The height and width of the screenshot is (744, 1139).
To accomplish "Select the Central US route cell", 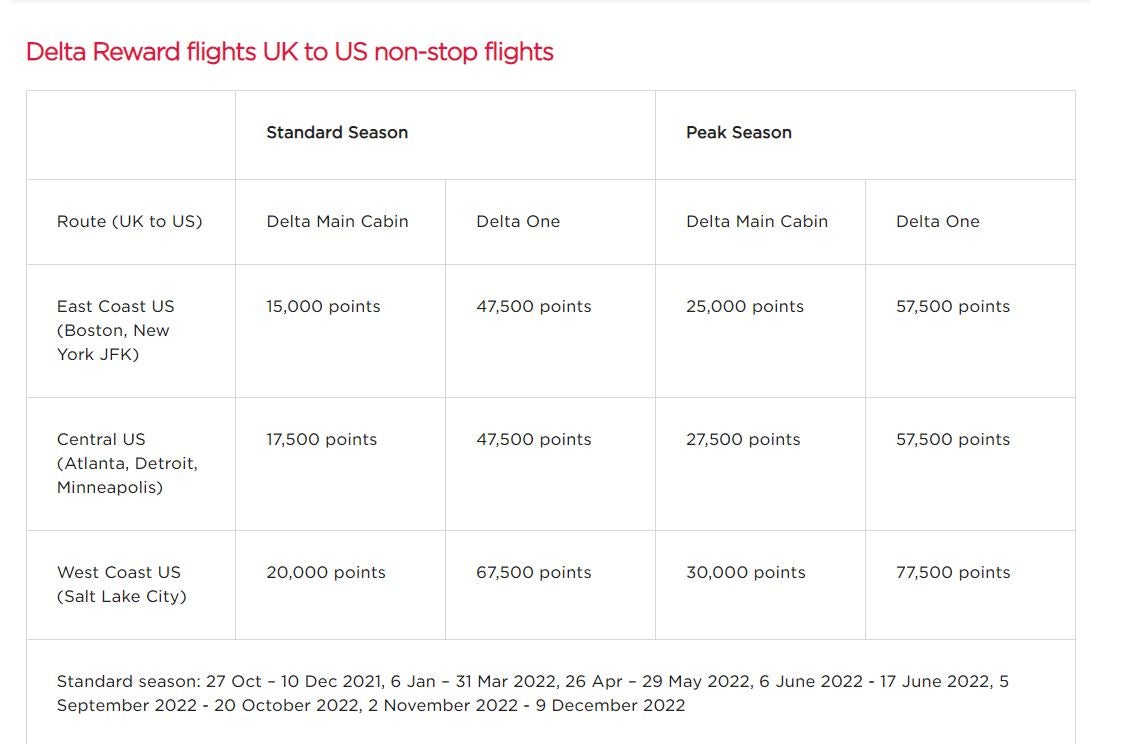I will tap(127, 463).
